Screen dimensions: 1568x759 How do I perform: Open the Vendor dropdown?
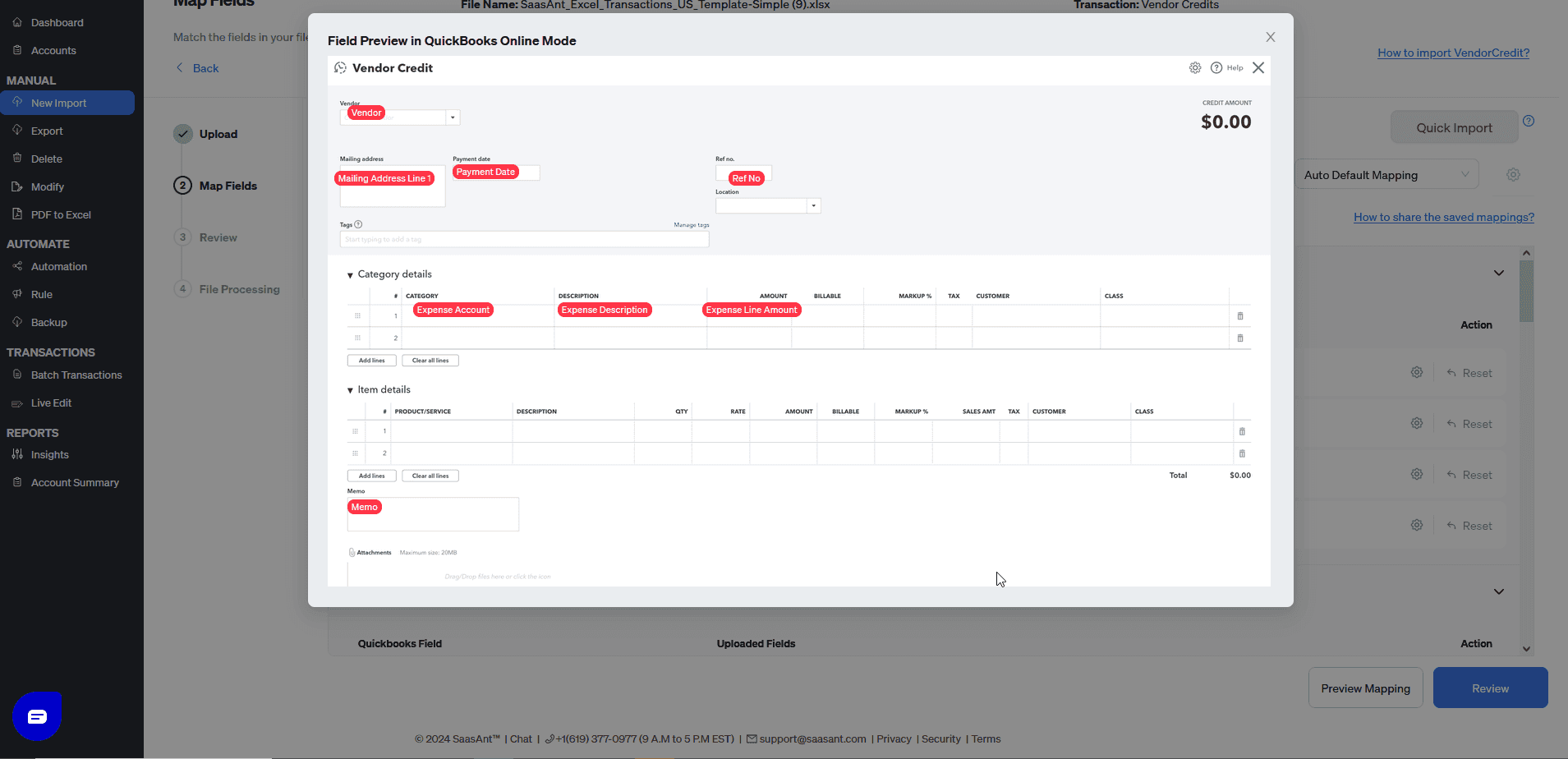coord(453,117)
